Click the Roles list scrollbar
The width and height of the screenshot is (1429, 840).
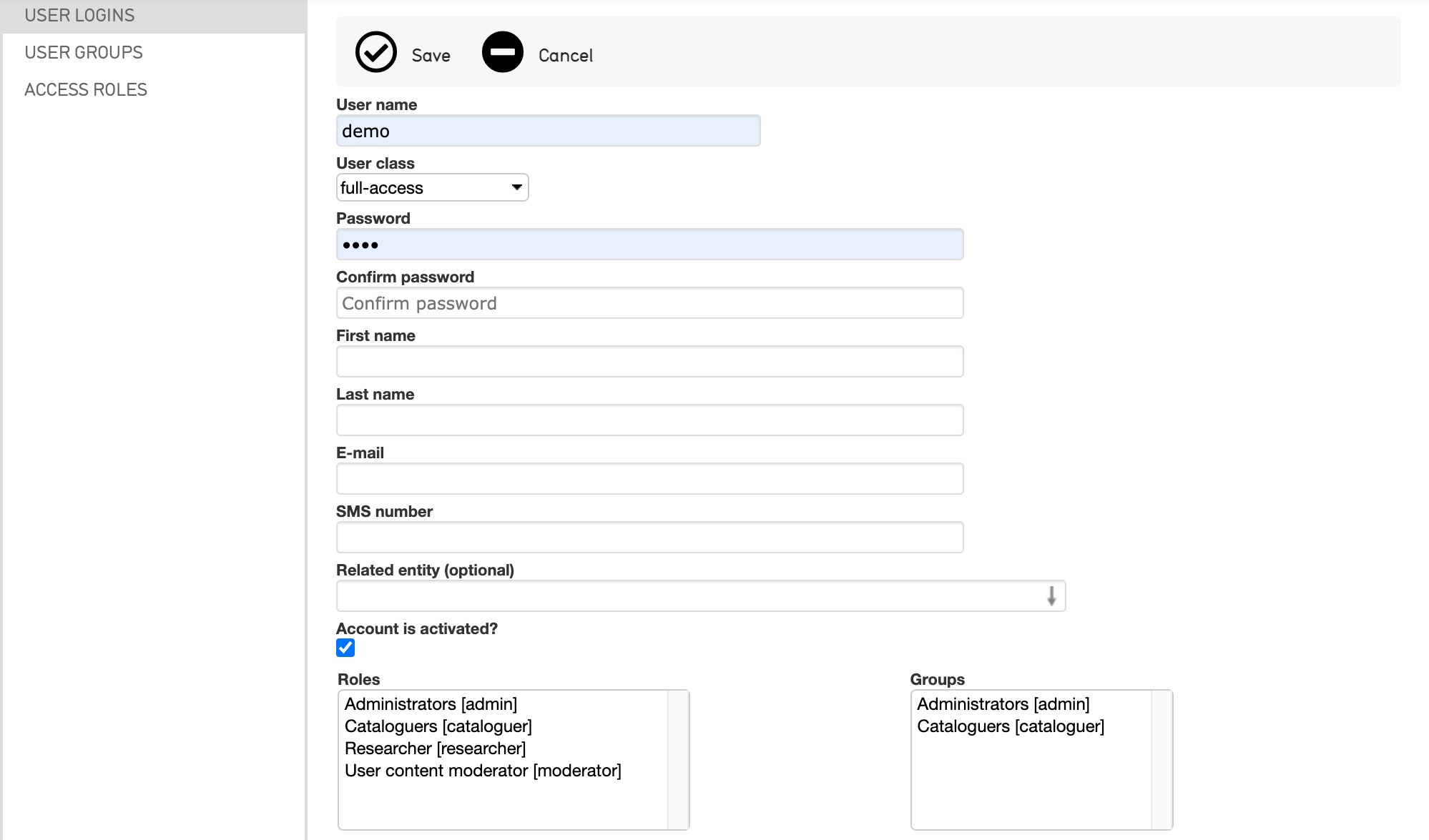click(x=677, y=759)
